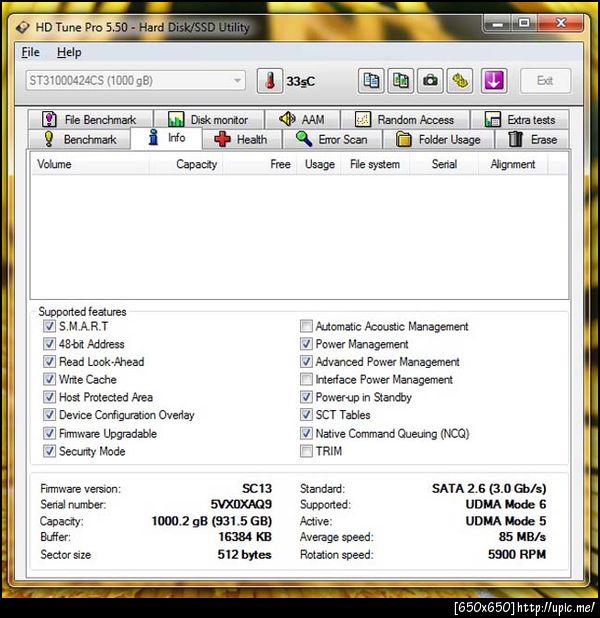Open the Folder Usage tab
The width and height of the screenshot is (600, 618).
coord(438,140)
